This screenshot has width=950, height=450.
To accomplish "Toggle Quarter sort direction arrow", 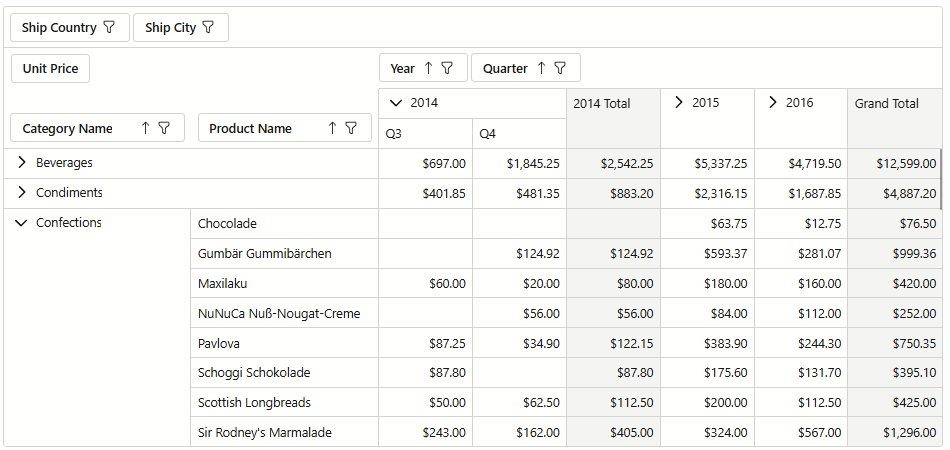I will 541,68.
